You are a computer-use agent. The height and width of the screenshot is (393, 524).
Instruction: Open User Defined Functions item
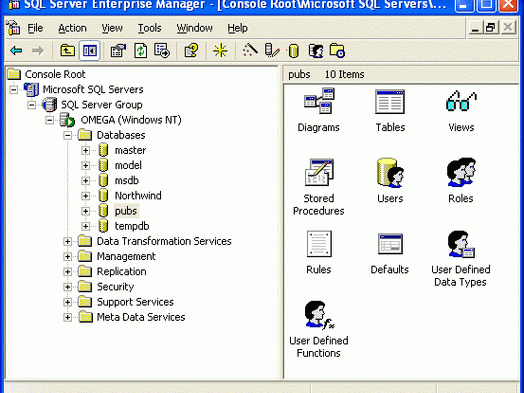click(x=318, y=330)
